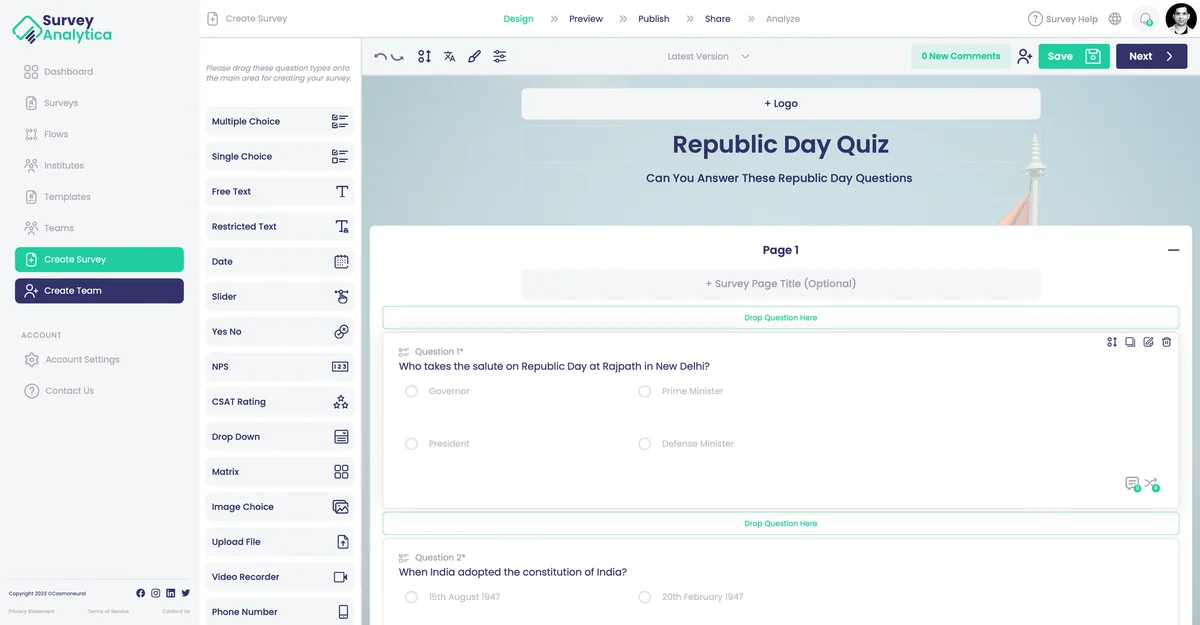This screenshot has width=1200, height=625.
Task: Click the Survey Page Title field
Action: coord(780,283)
